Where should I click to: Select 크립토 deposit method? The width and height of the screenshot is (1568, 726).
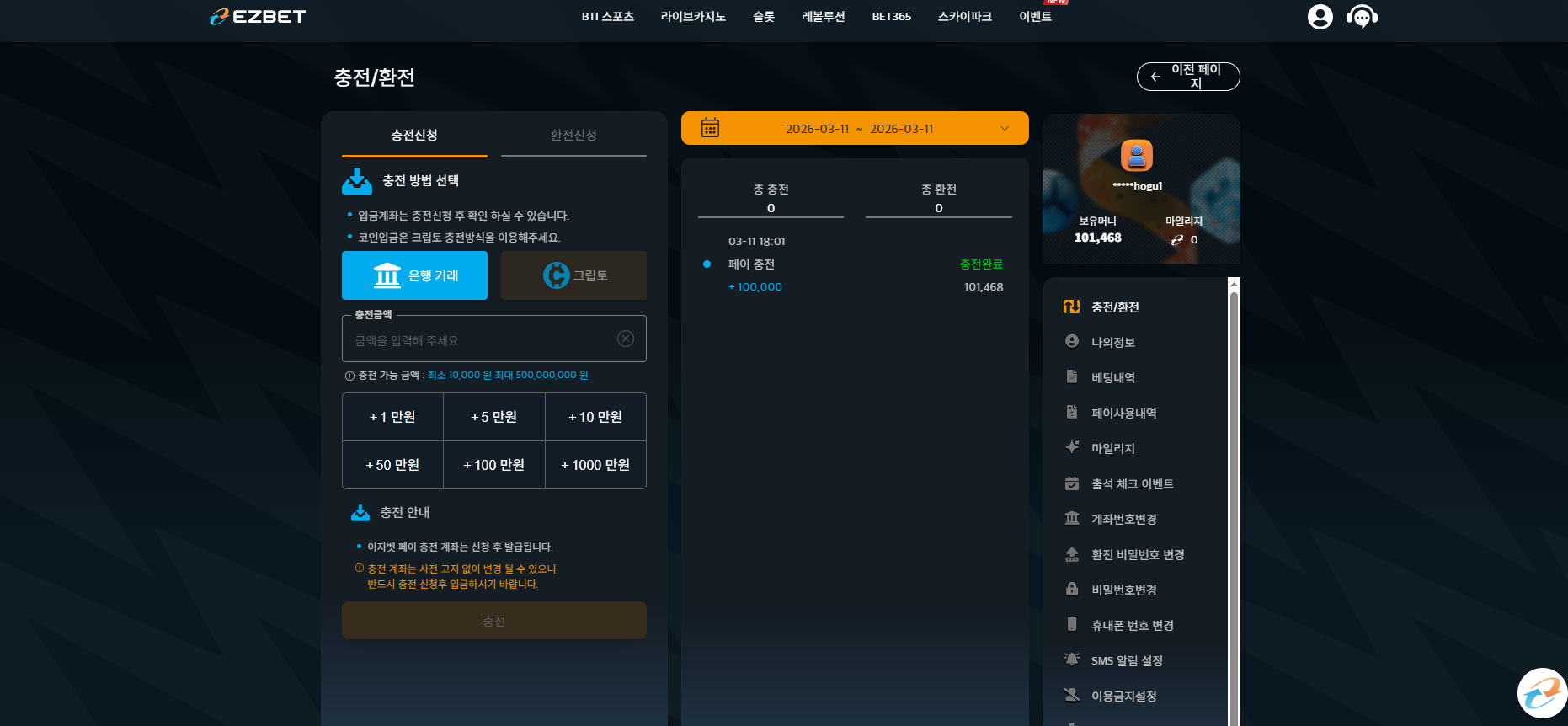tap(573, 275)
